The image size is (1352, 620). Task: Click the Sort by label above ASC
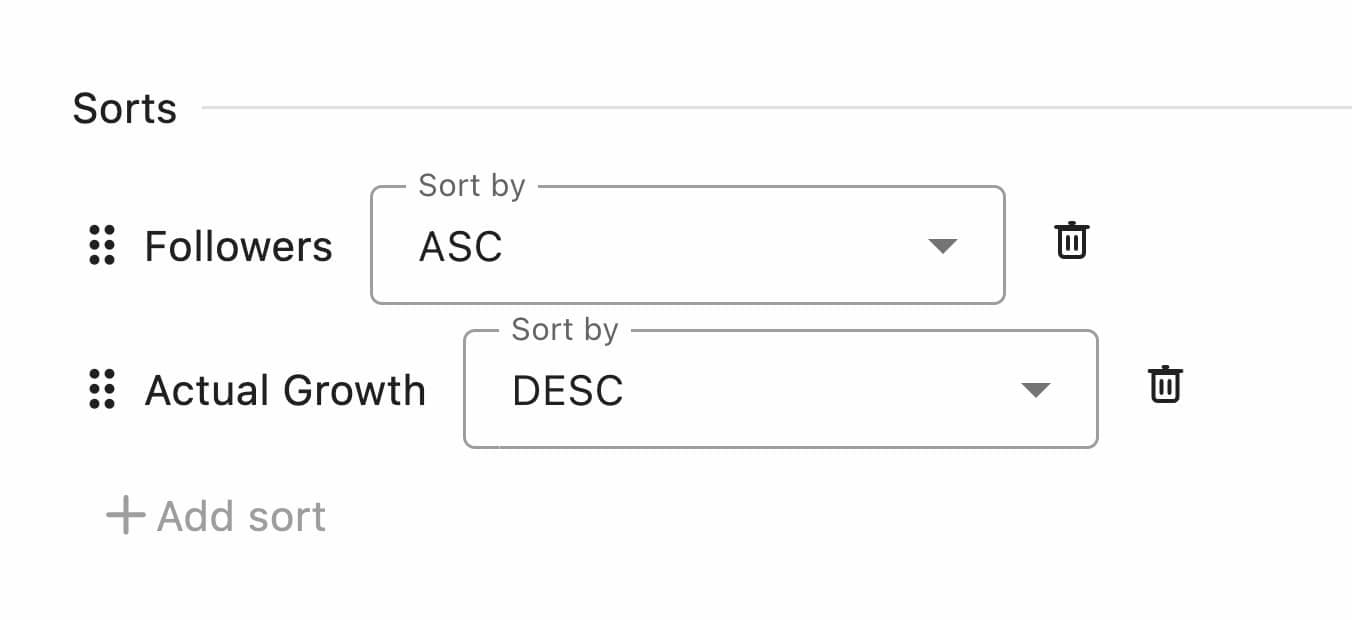pos(472,185)
